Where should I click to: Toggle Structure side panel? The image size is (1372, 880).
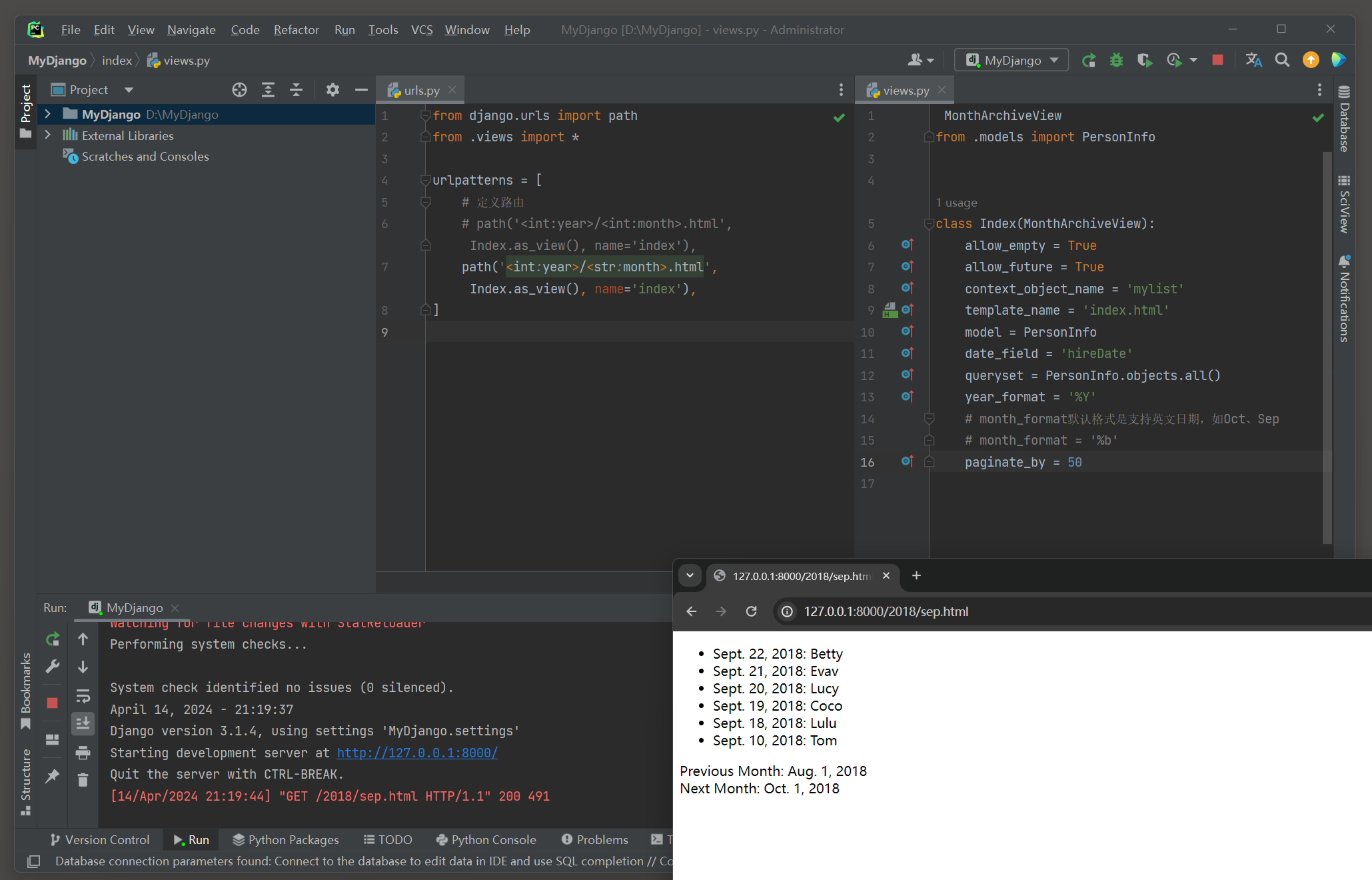(25, 781)
